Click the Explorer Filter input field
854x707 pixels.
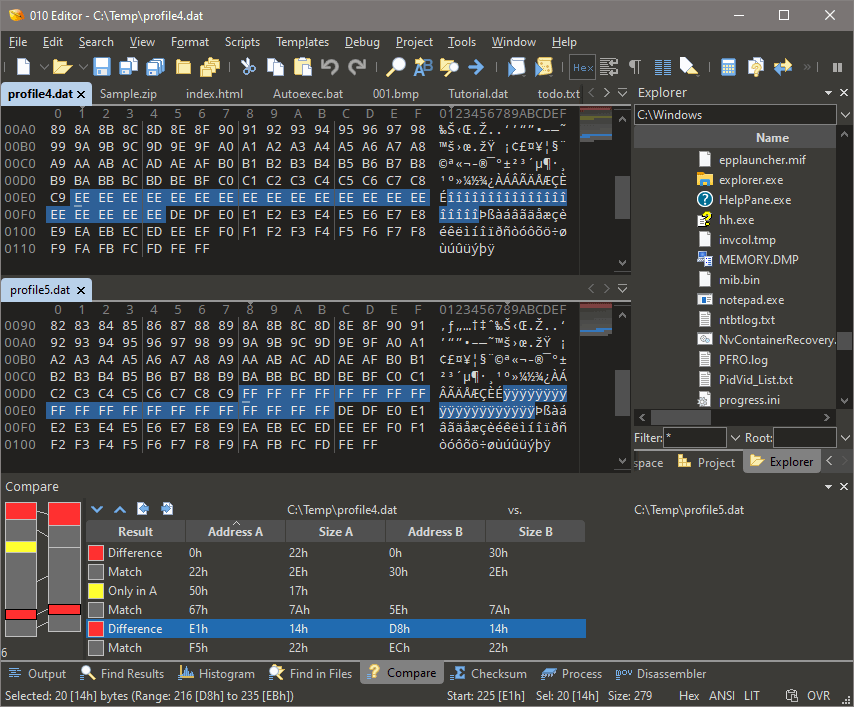click(x=695, y=438)
